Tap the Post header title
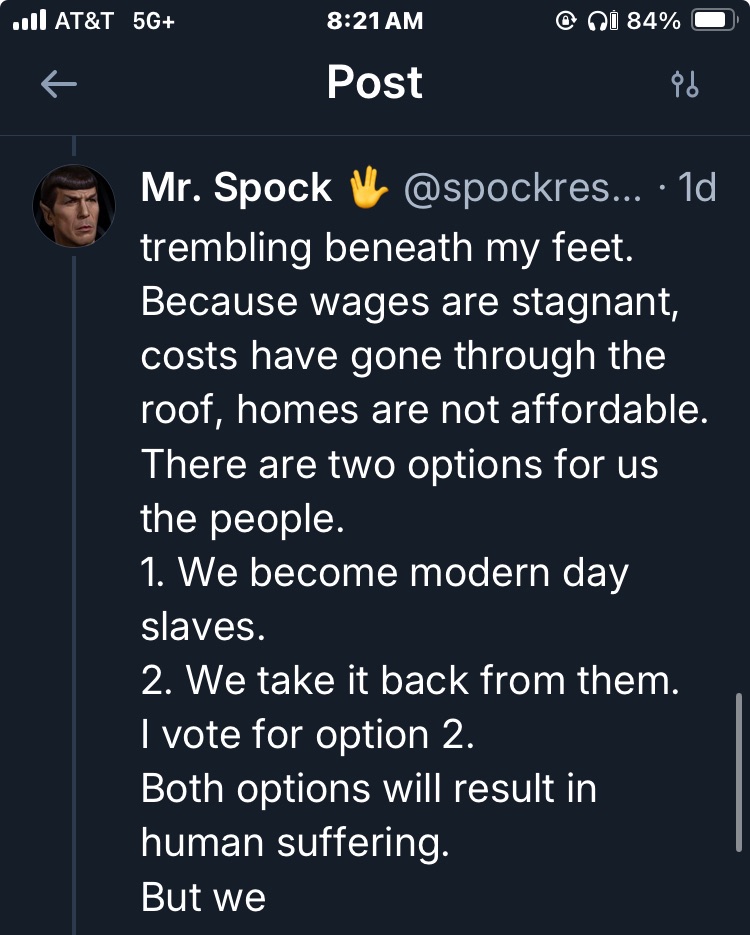 [x=375, y=83]
